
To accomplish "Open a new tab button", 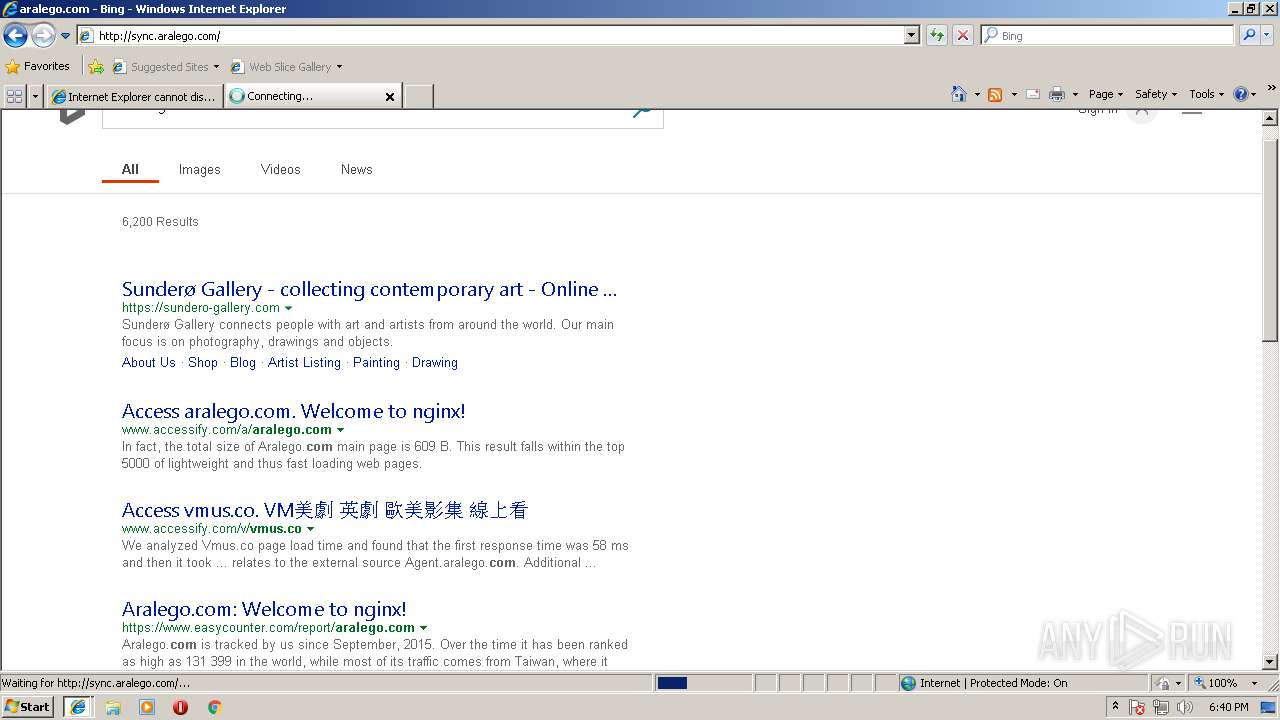I will pos(419,97).
